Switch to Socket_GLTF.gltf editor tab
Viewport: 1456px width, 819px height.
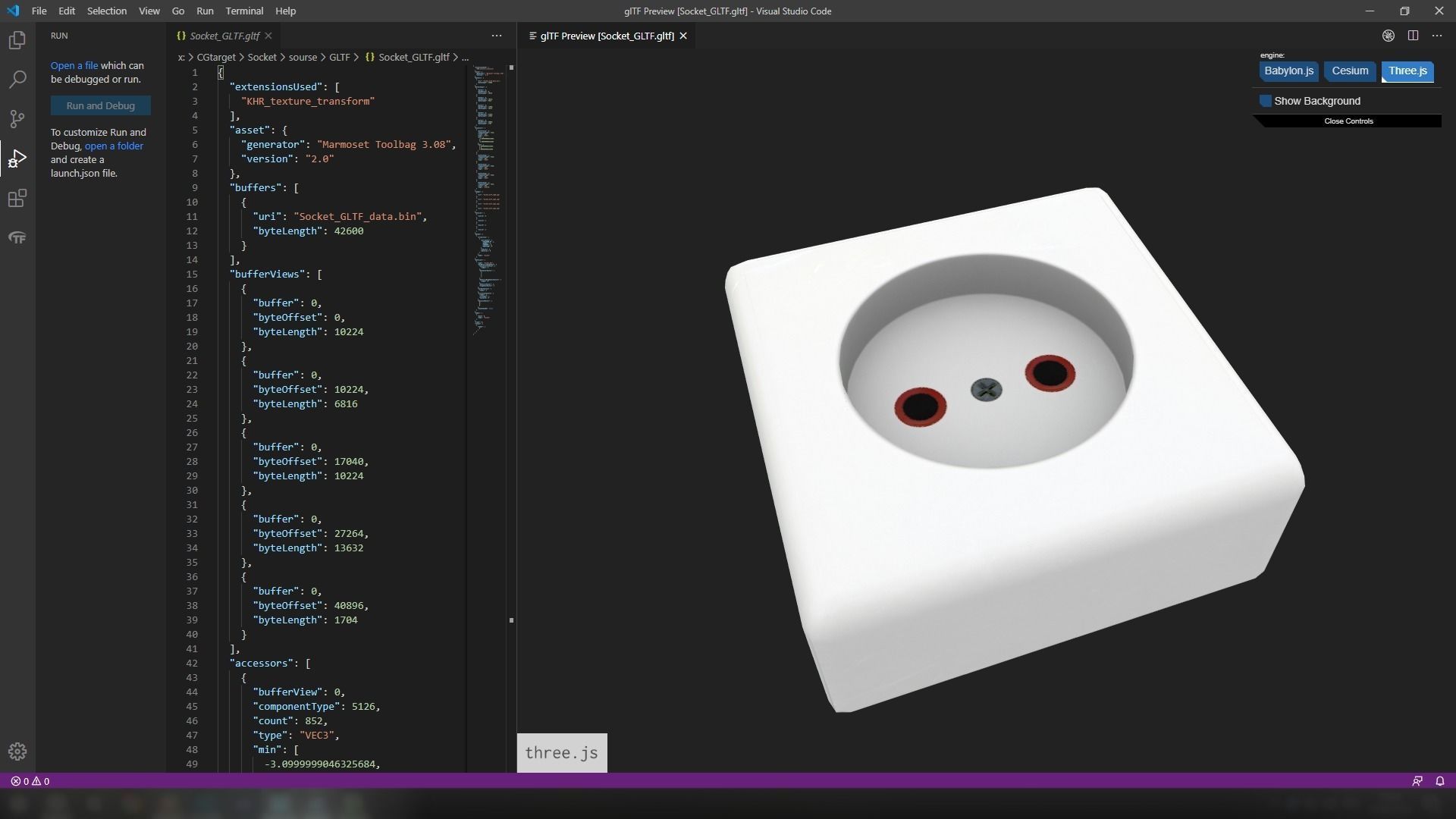tap(224, 36)
